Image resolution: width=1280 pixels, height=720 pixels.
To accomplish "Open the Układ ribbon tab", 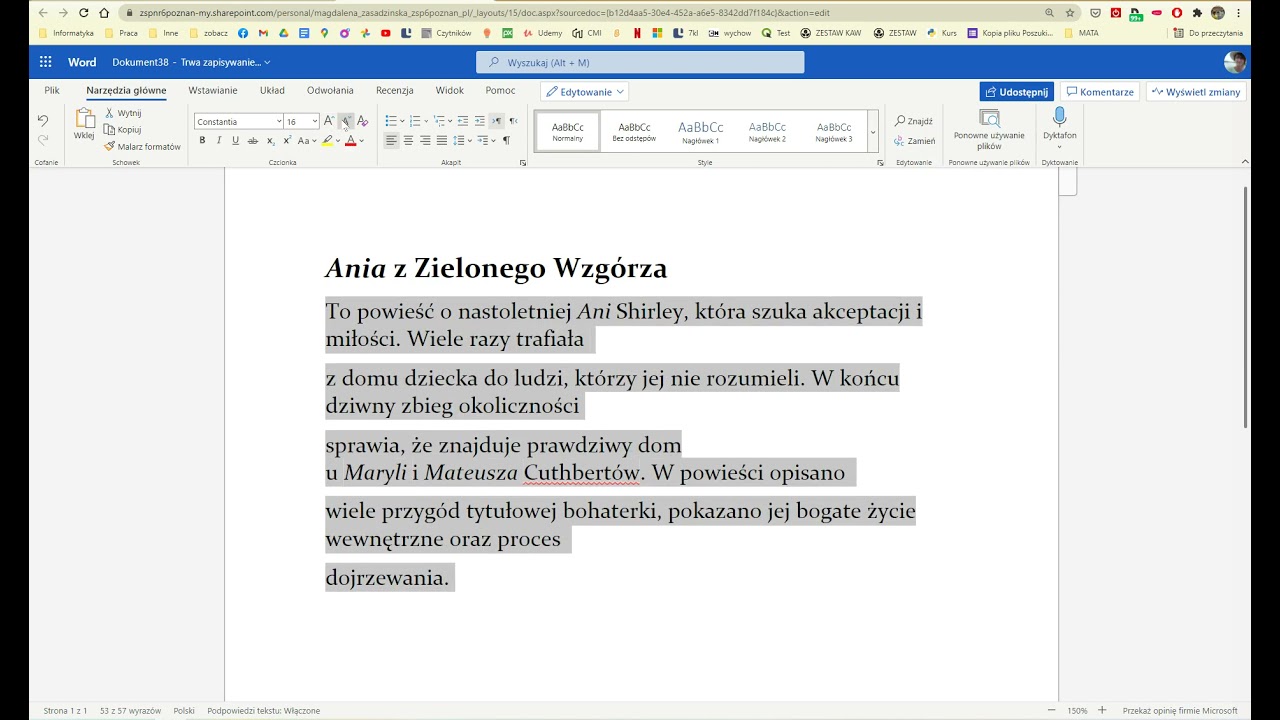I will [x=272, y=90].
